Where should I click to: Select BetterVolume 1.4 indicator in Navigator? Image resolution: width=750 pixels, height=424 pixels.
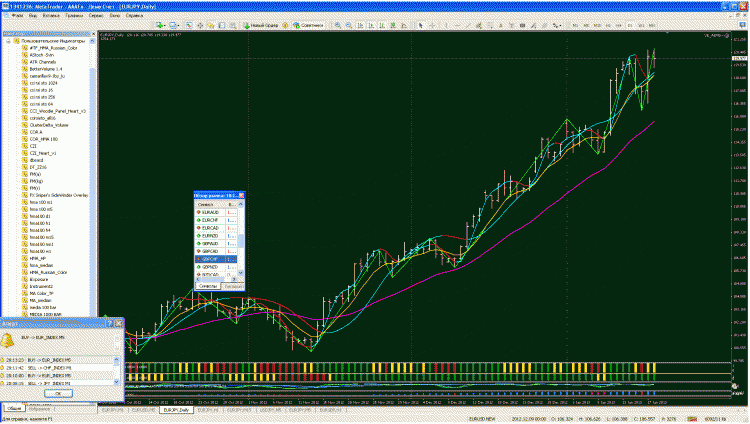[x=46, y=69]
